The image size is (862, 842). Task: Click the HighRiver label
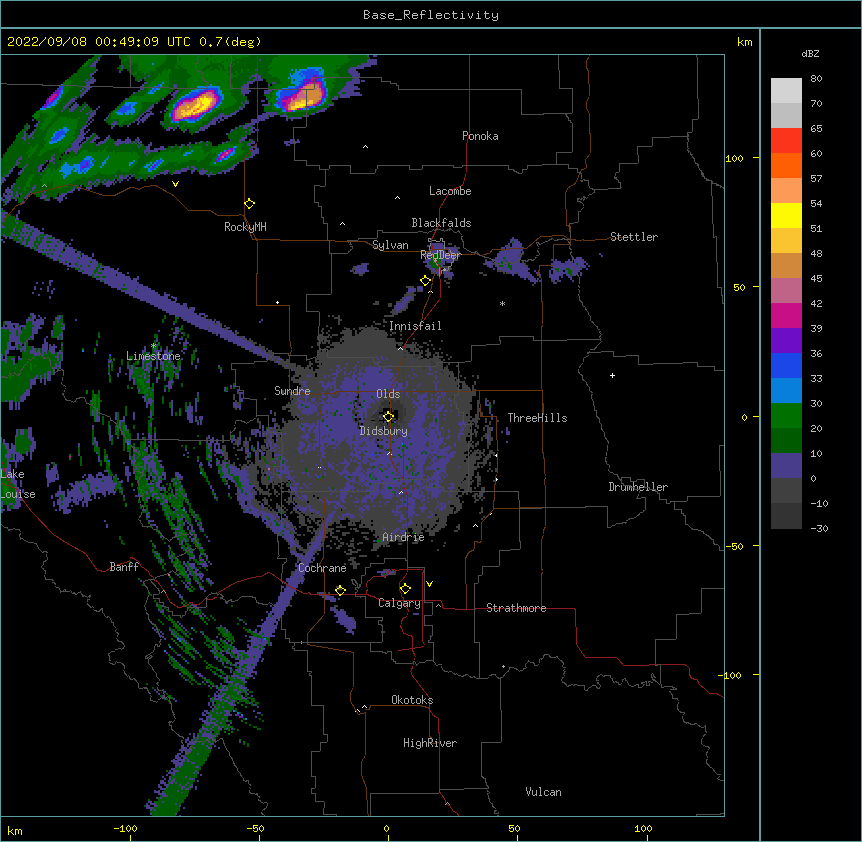point(430,743)
